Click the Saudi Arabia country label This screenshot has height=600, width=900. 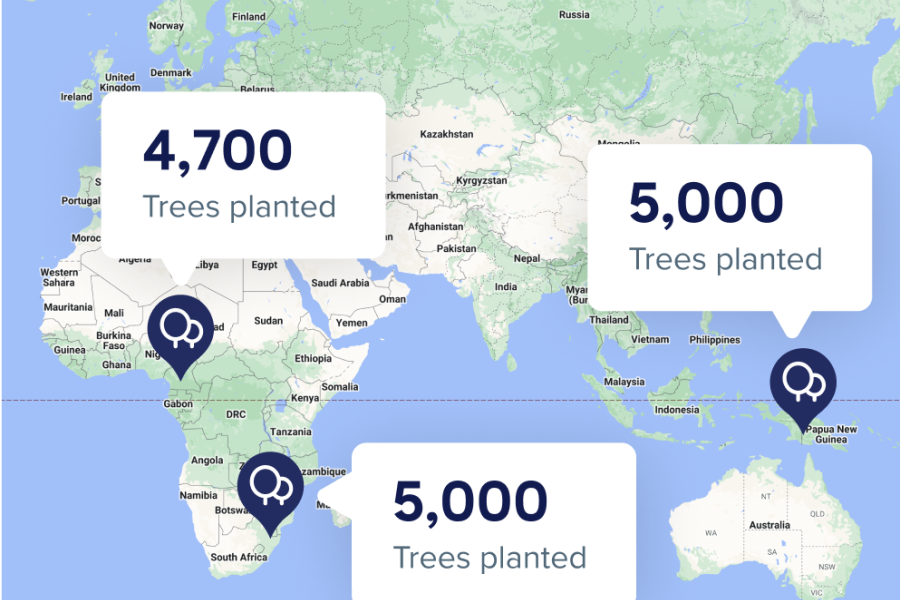pyautogui.click(x=340, y=283)
